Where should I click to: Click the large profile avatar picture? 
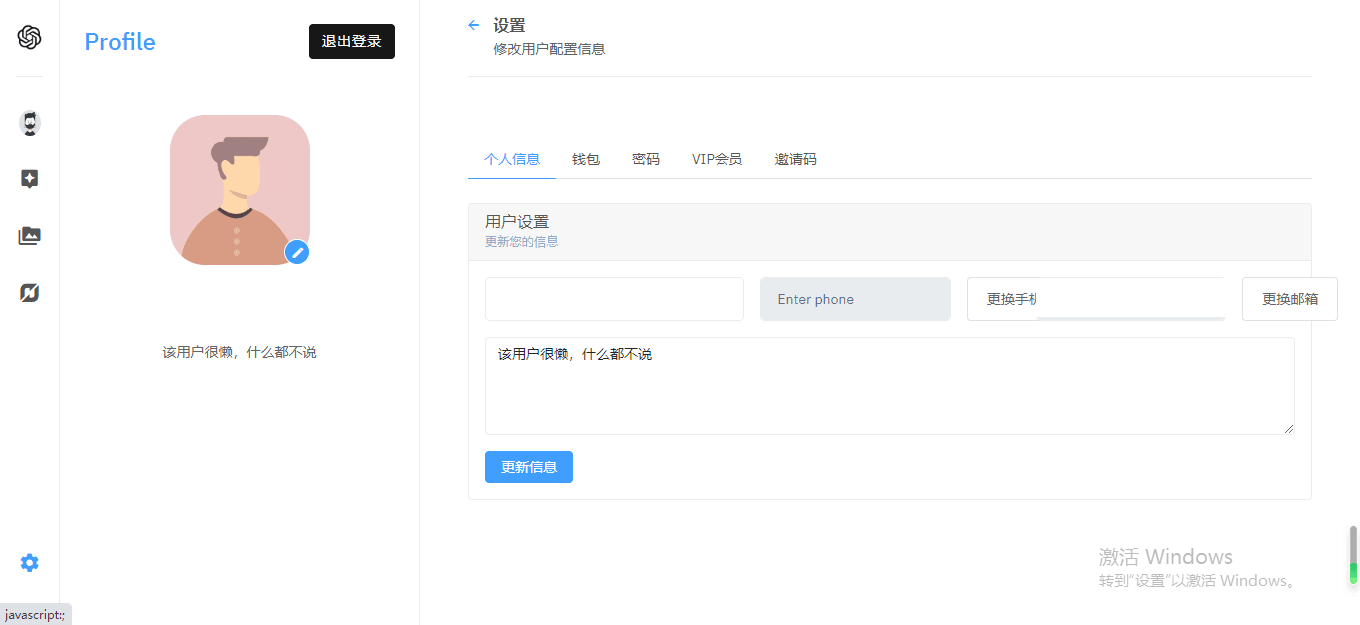coord(239,189)
